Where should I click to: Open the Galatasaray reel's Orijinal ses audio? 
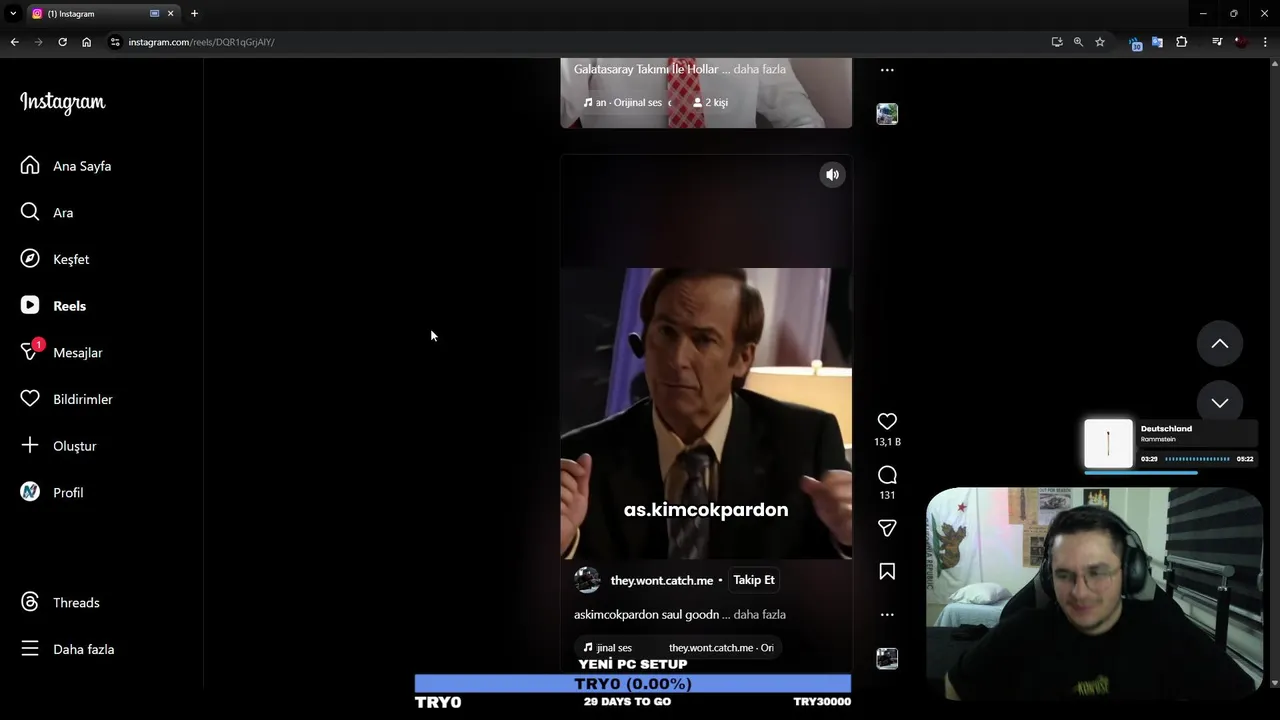click(628, 103)
